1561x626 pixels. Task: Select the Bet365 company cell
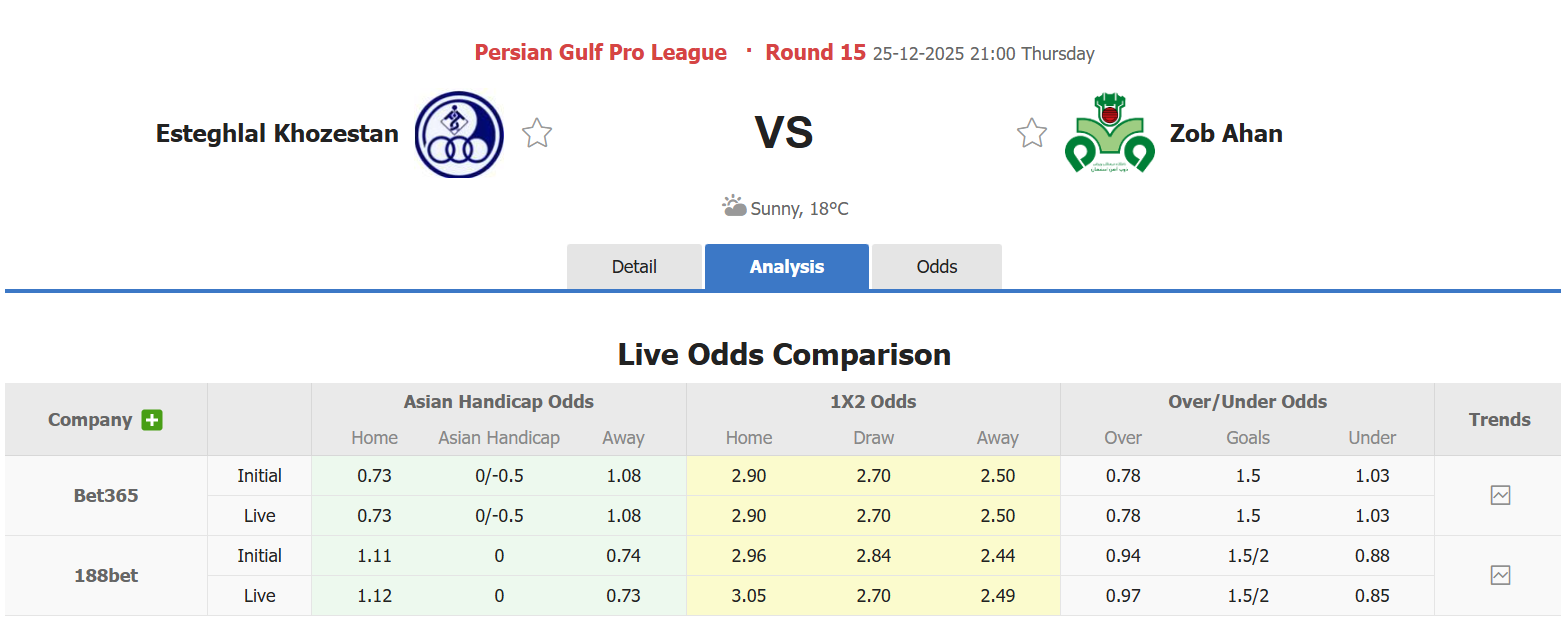click(106, 496)
